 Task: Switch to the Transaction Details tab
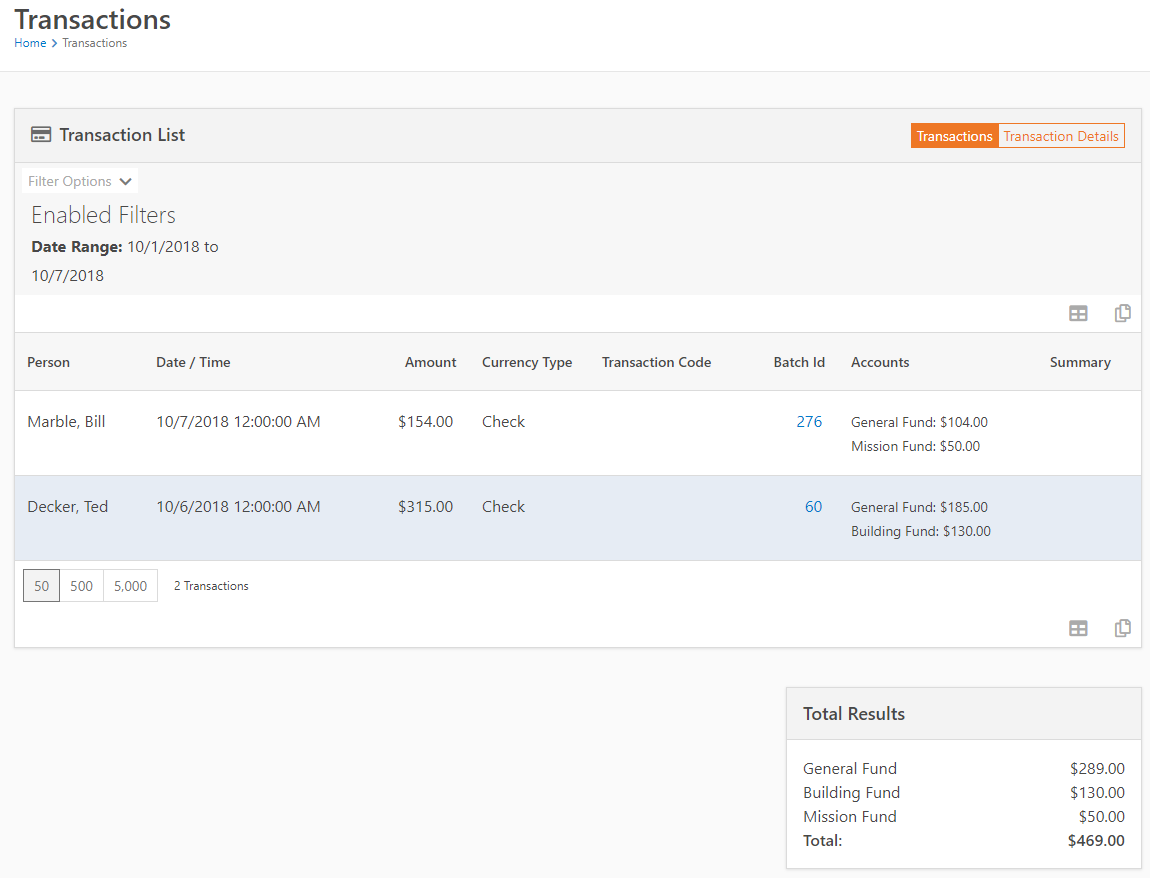[x=1061, y=135]
